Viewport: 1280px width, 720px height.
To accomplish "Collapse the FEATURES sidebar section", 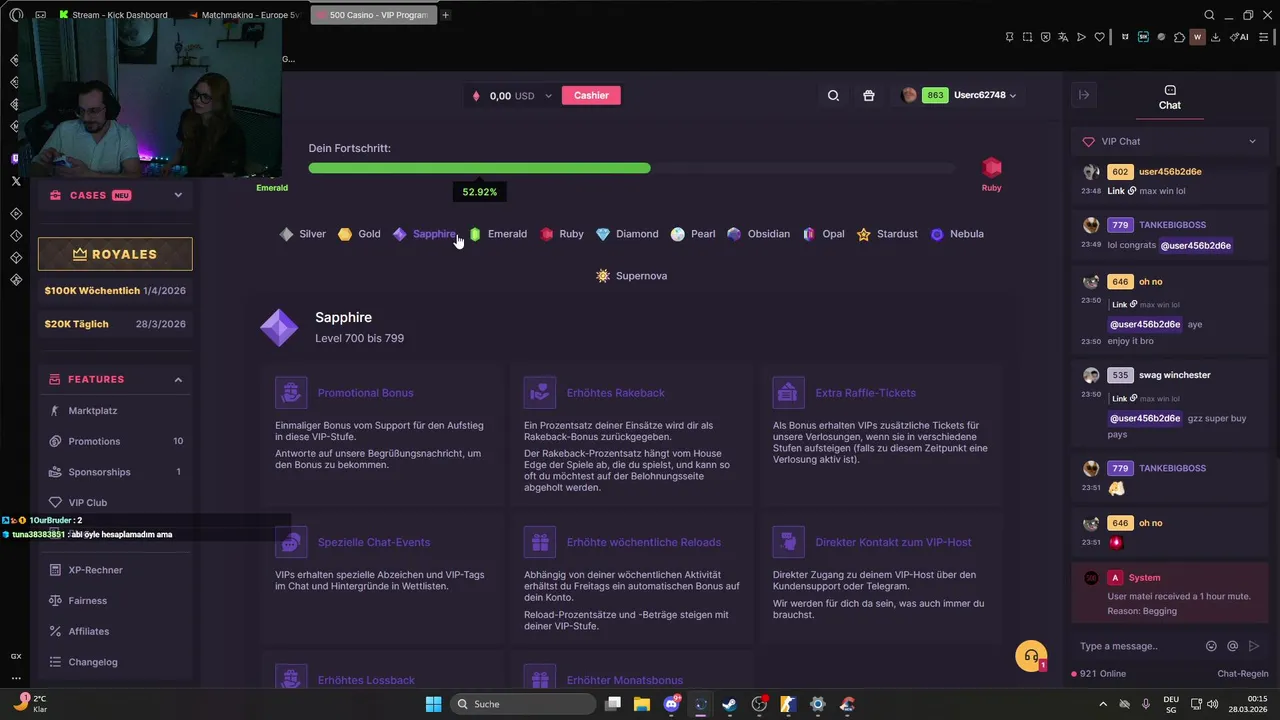I will (178, 379).
